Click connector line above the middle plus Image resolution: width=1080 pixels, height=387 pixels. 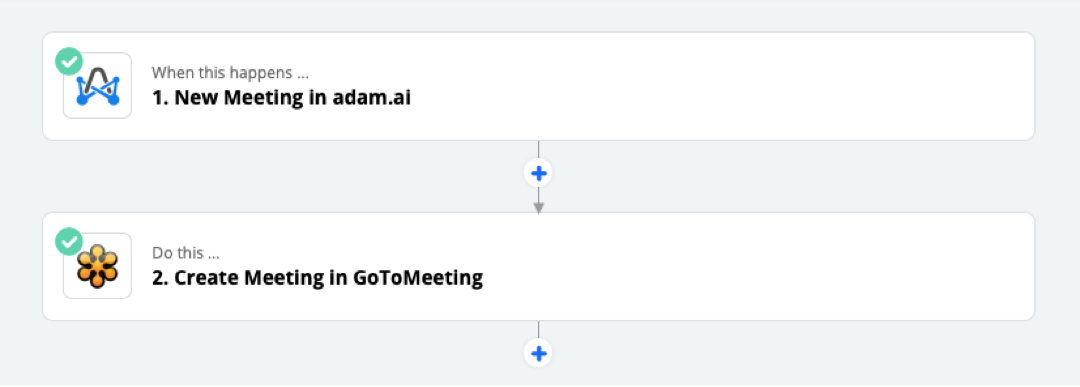[x=539, y=150]
